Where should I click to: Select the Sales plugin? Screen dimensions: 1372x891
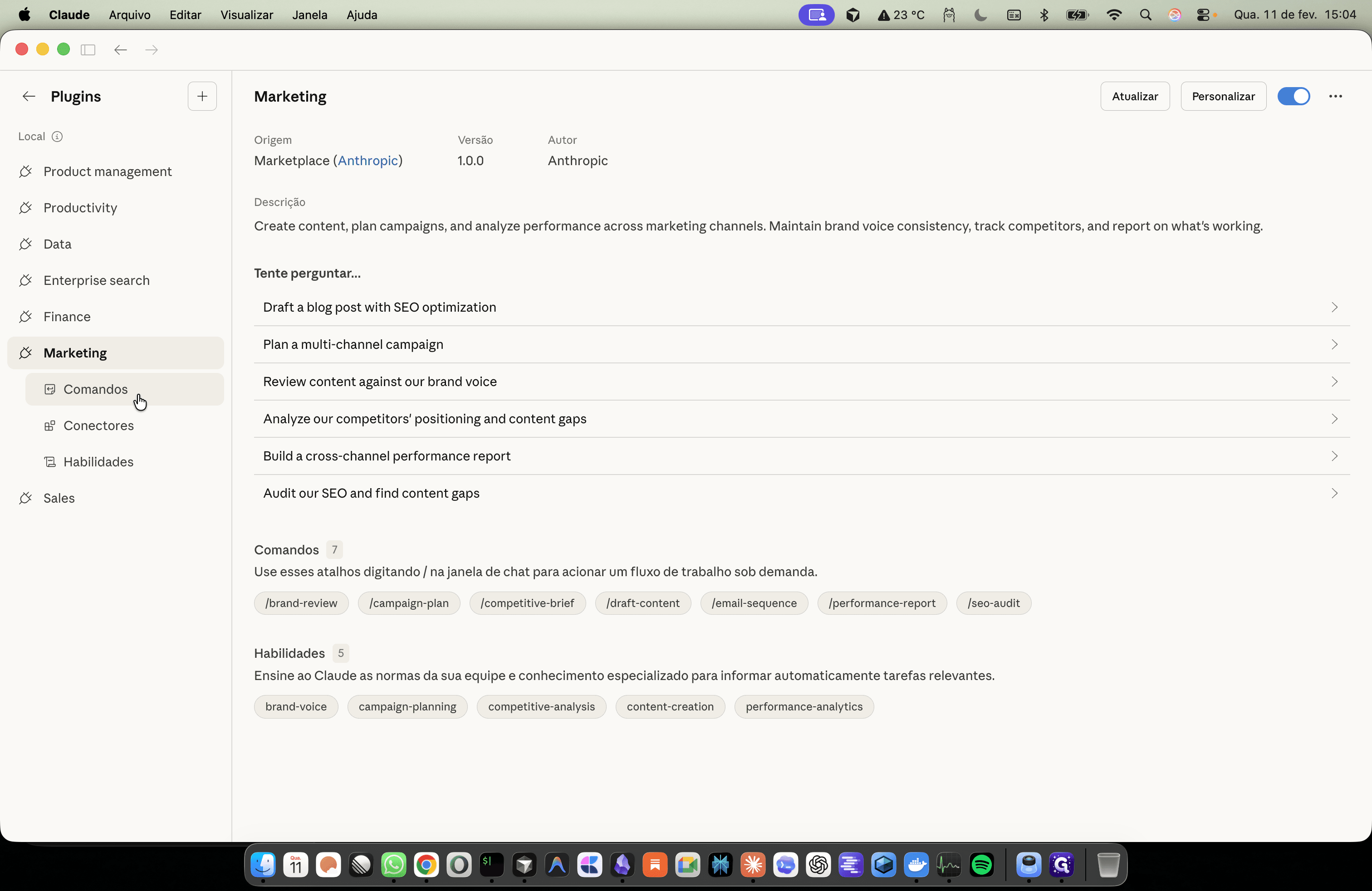pyautogui.click(x=115, y=498)
